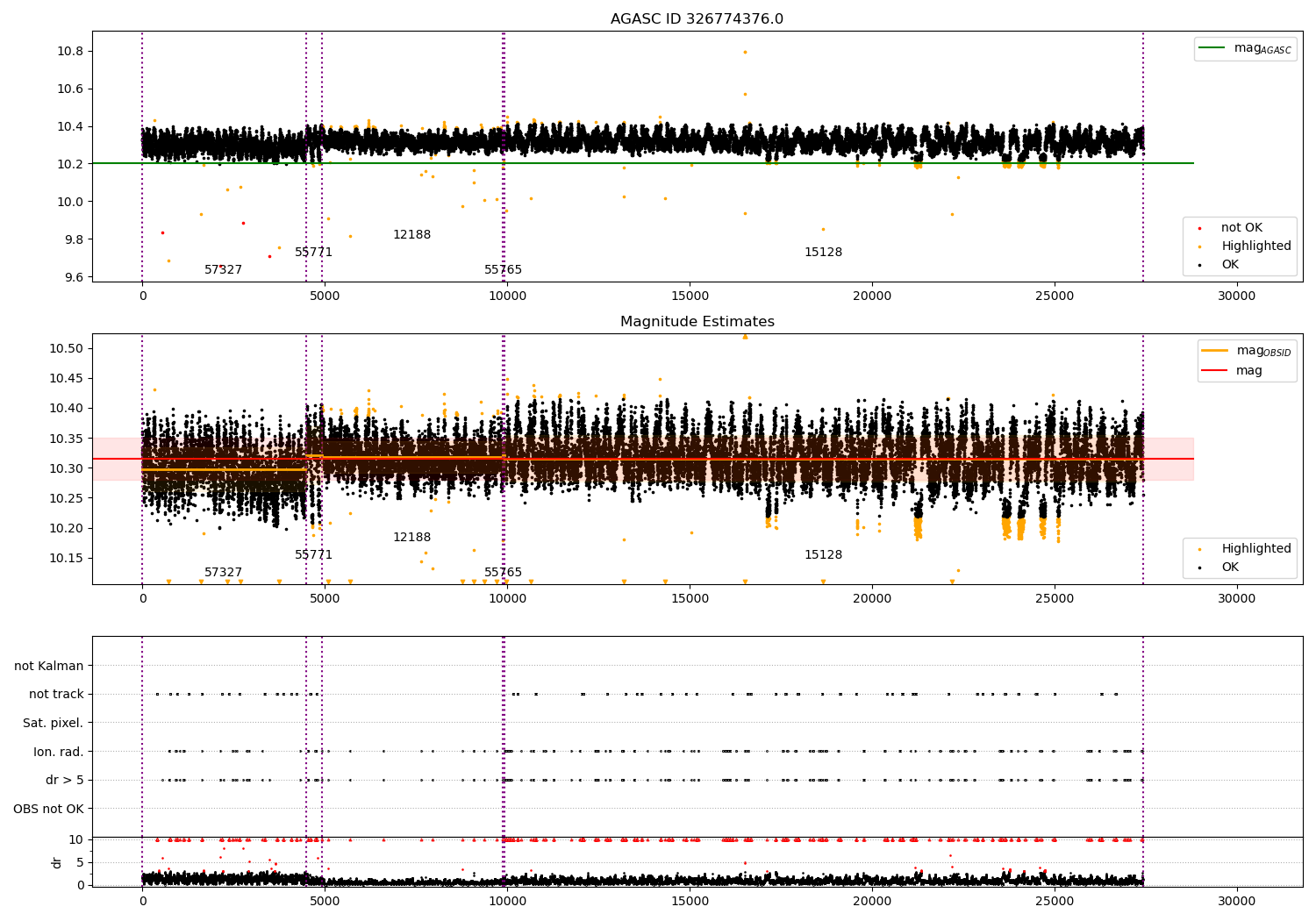Click the "not Kalman" row label
This screenshot has width=1316, height=921.
49,666
